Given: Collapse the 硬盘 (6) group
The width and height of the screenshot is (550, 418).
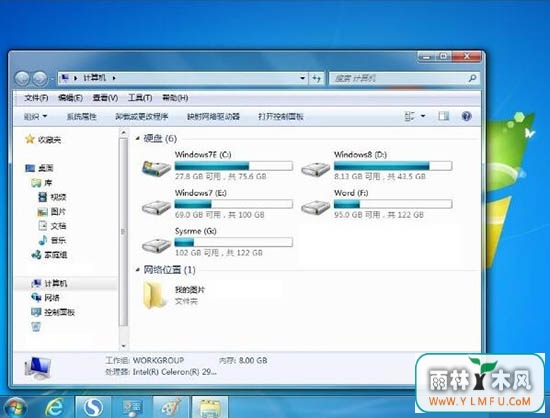Looking at the screenshot, I should point(138,139).
